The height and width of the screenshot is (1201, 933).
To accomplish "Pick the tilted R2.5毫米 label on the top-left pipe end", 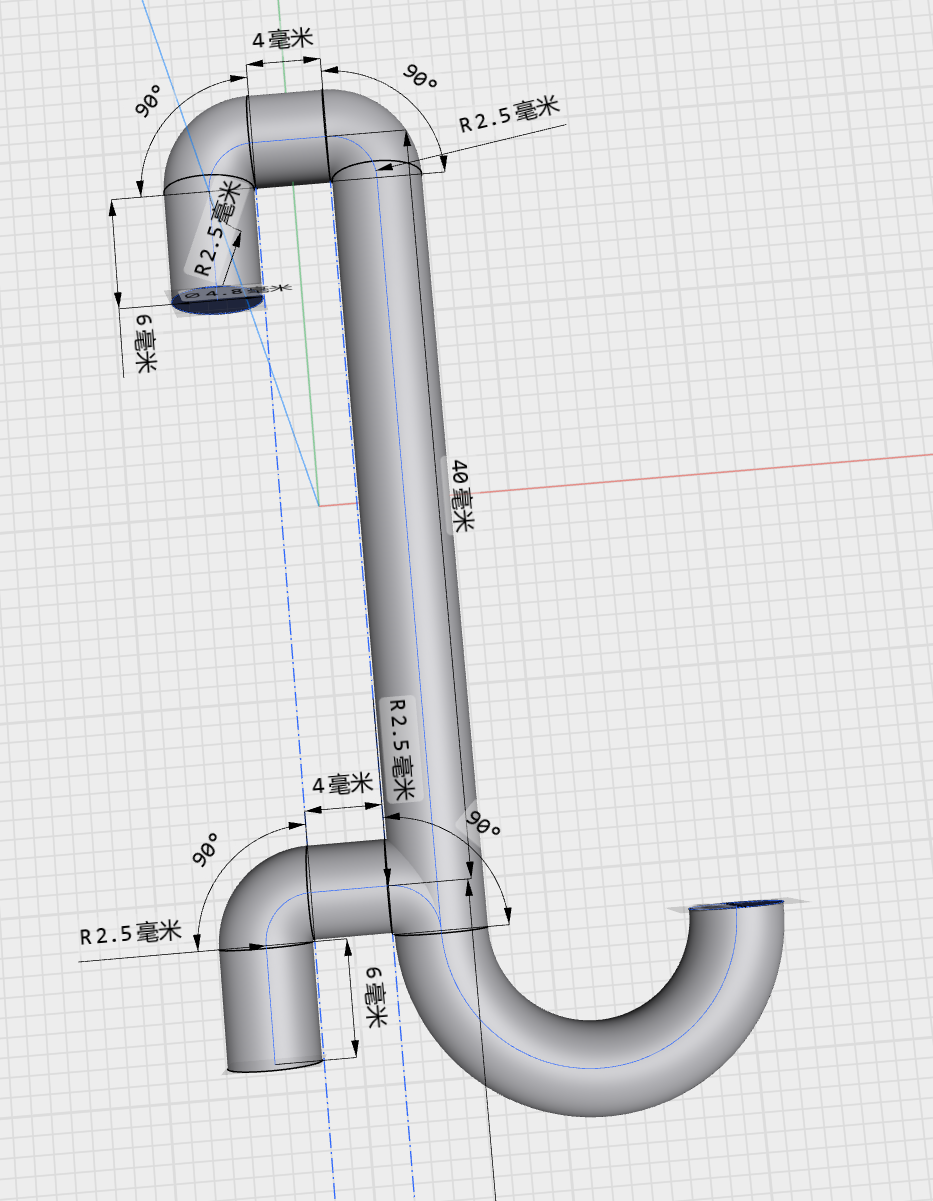I will 219,229.
